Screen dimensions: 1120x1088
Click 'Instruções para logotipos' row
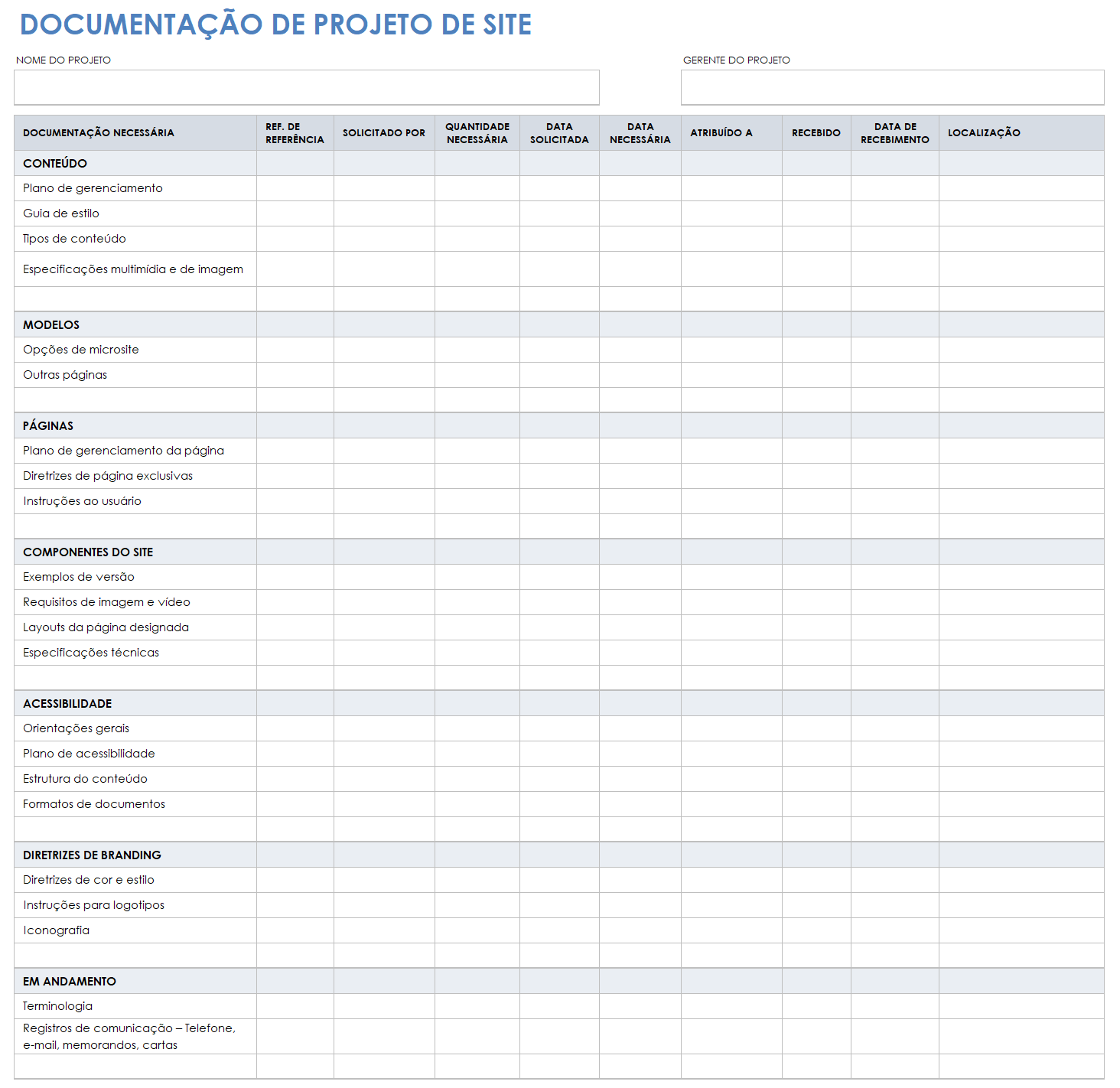[559, 905]
